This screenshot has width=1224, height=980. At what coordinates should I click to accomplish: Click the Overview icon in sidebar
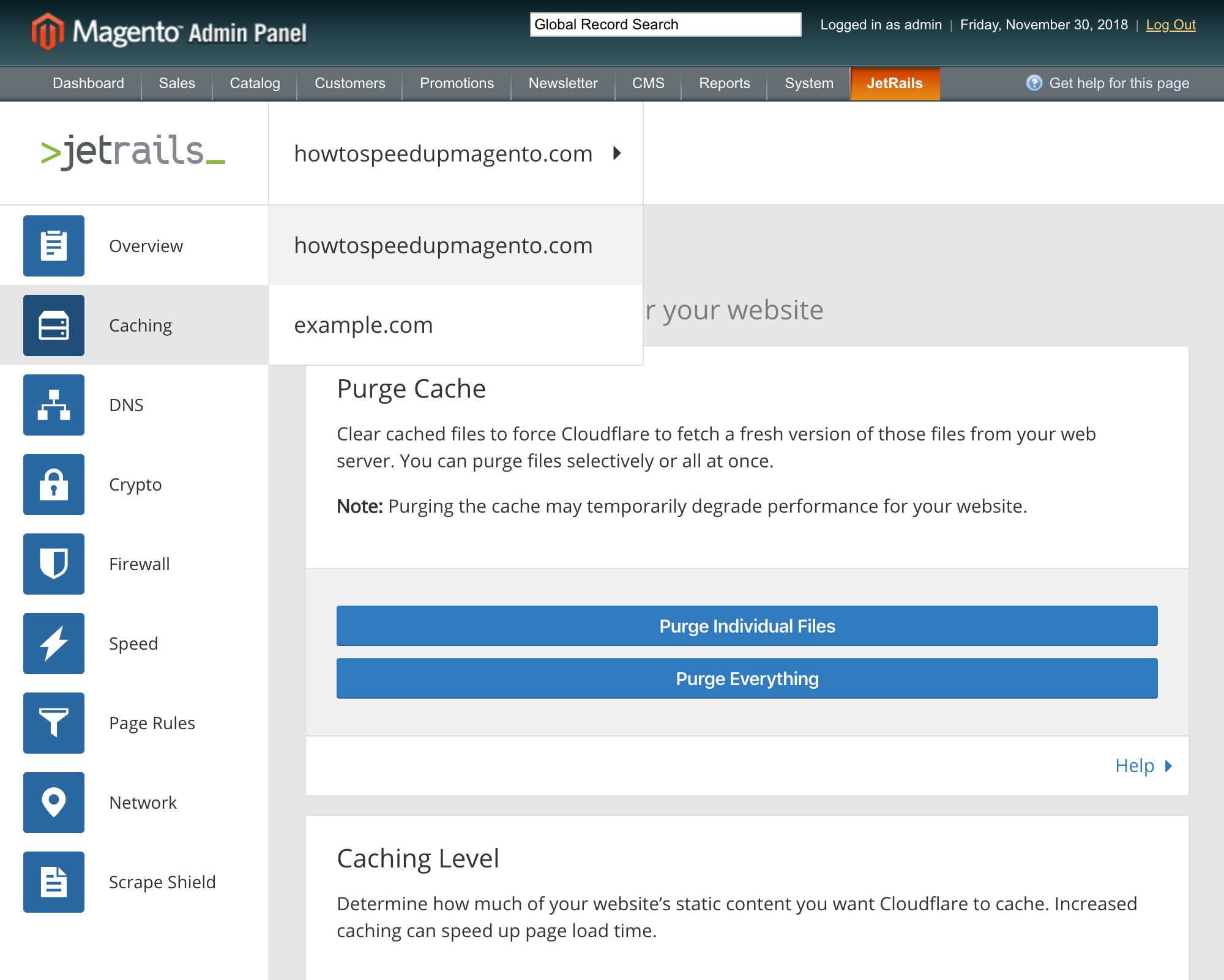54,245
